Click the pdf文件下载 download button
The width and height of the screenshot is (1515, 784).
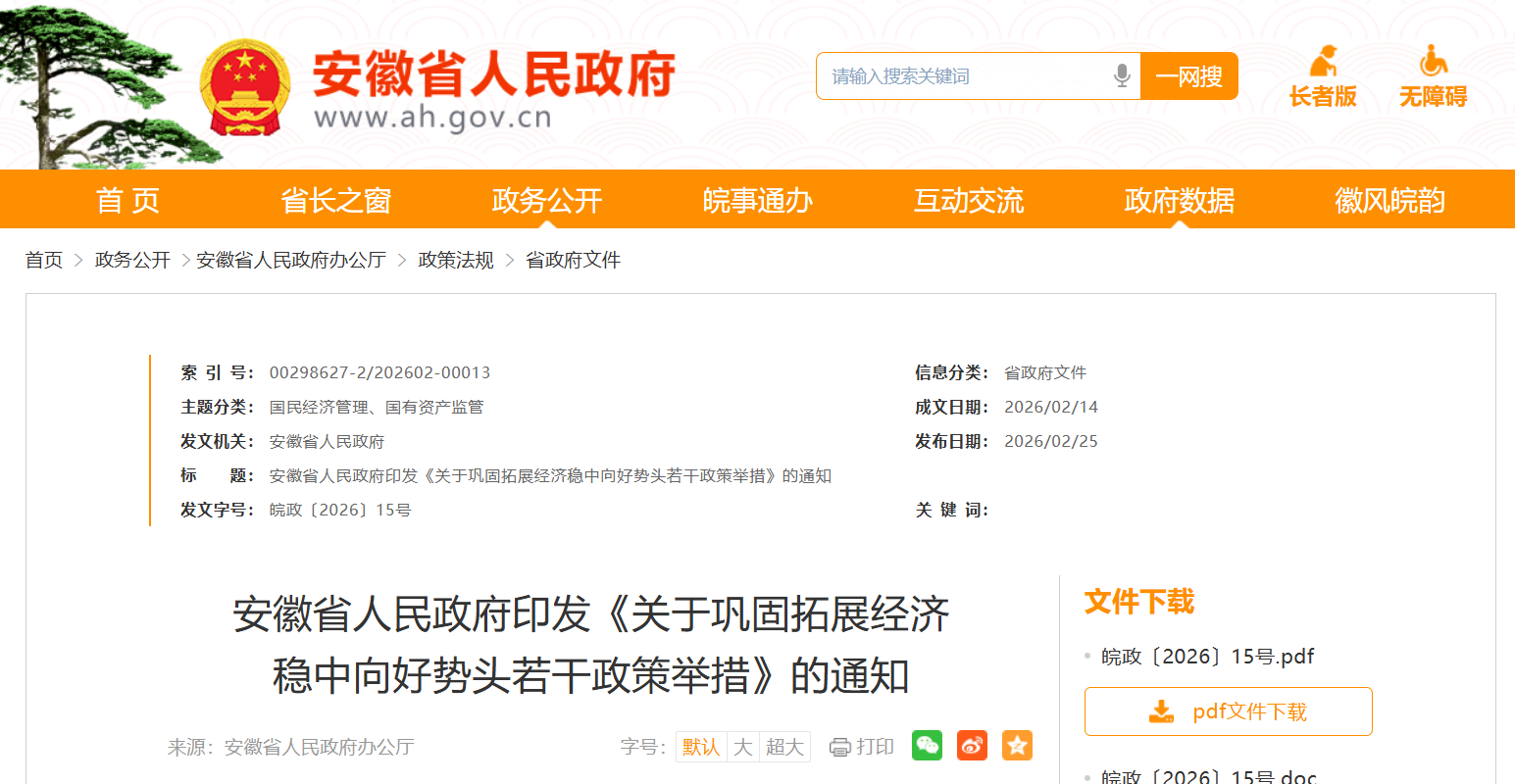pos(1228,711)
